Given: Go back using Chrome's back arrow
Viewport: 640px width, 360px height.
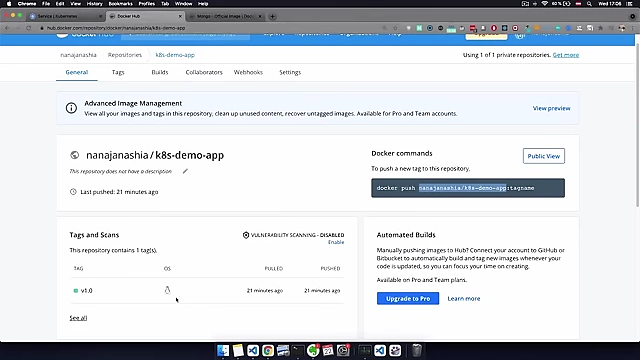Looking at the screenshot, I should click(7, 28).
